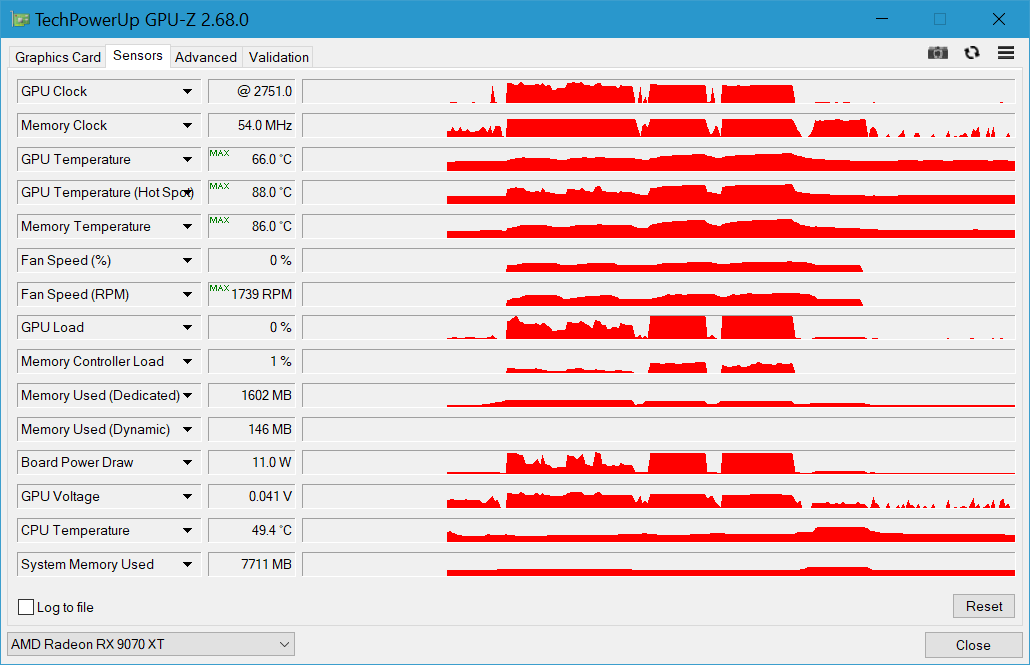Open the Memory Used (Dynamic) dropdown

point(187,430)
